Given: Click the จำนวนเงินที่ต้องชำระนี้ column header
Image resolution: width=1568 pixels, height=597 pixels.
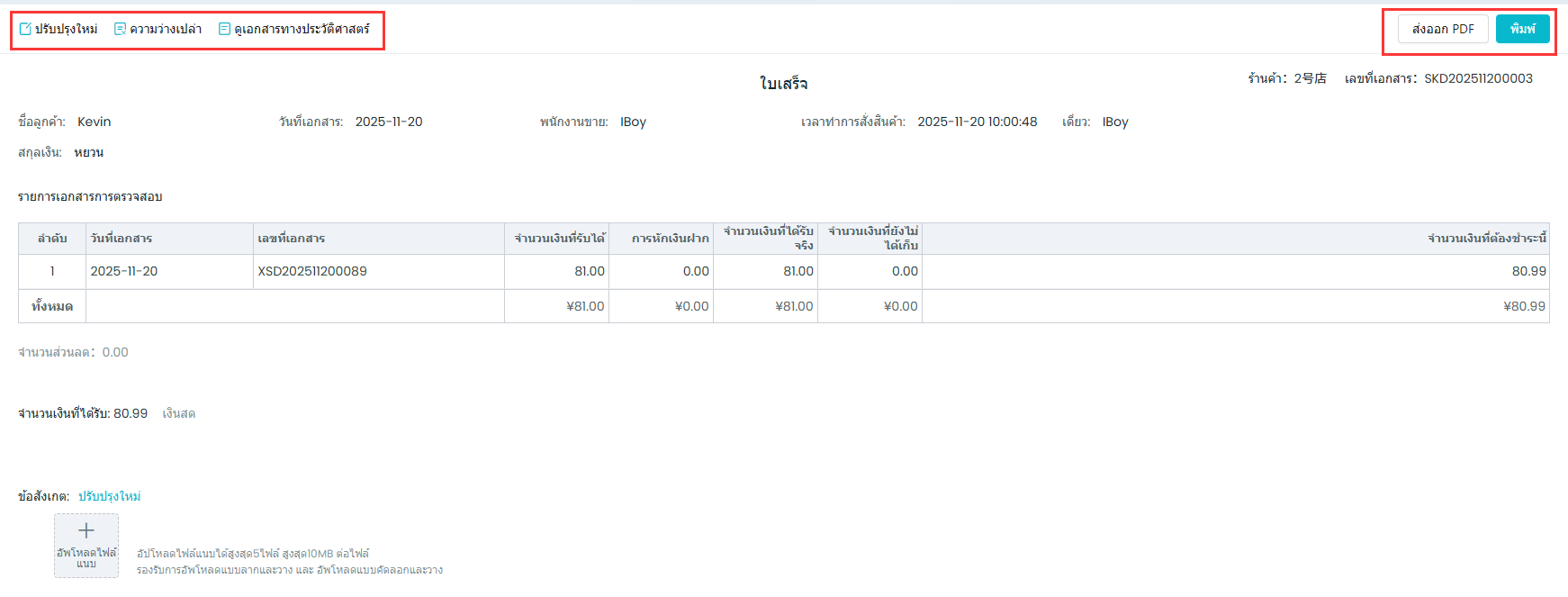Looking at the screenshot, I should point(1486,239).
